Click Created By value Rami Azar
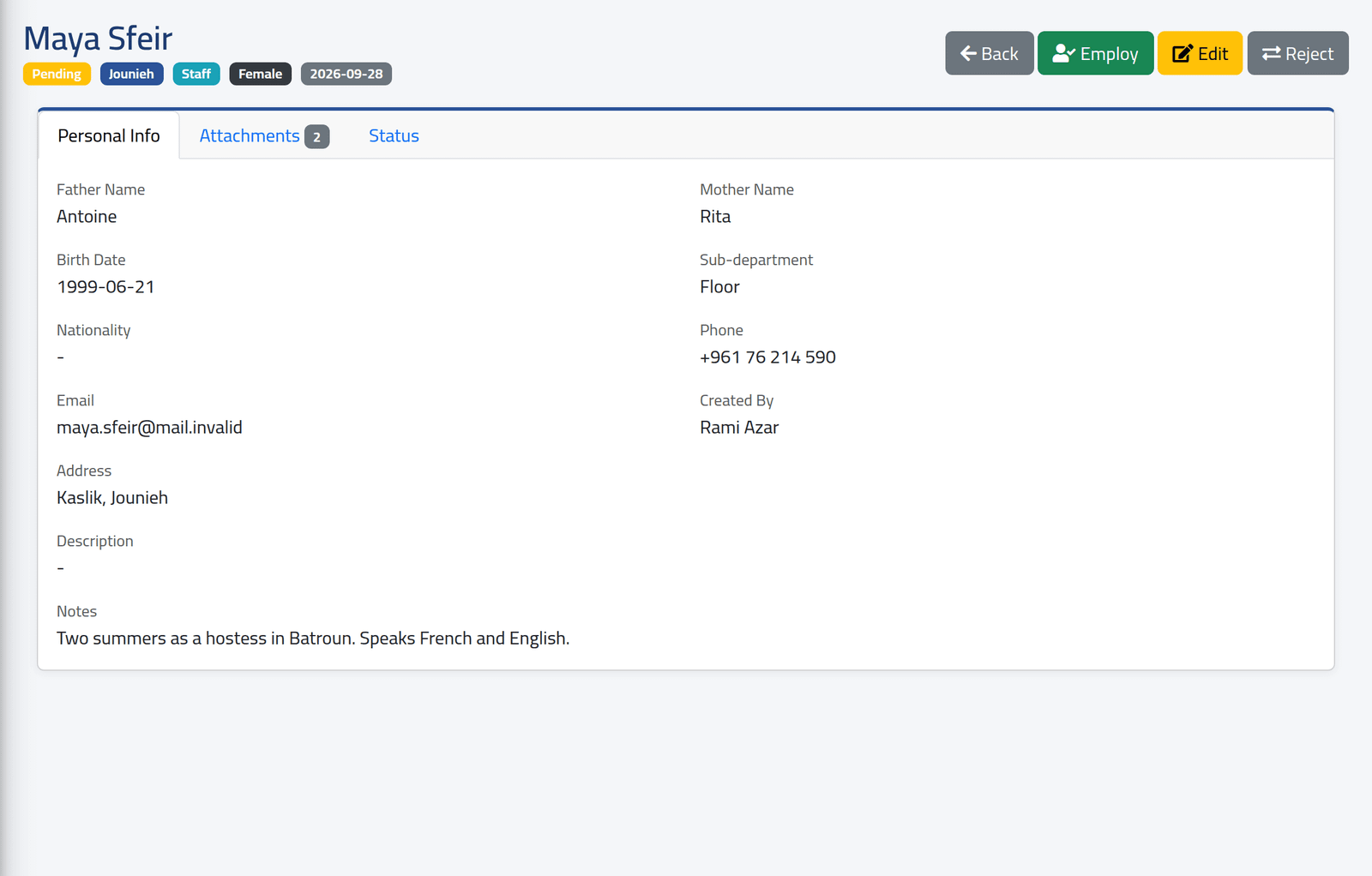Screen dimensions: 1372x876 739,428
